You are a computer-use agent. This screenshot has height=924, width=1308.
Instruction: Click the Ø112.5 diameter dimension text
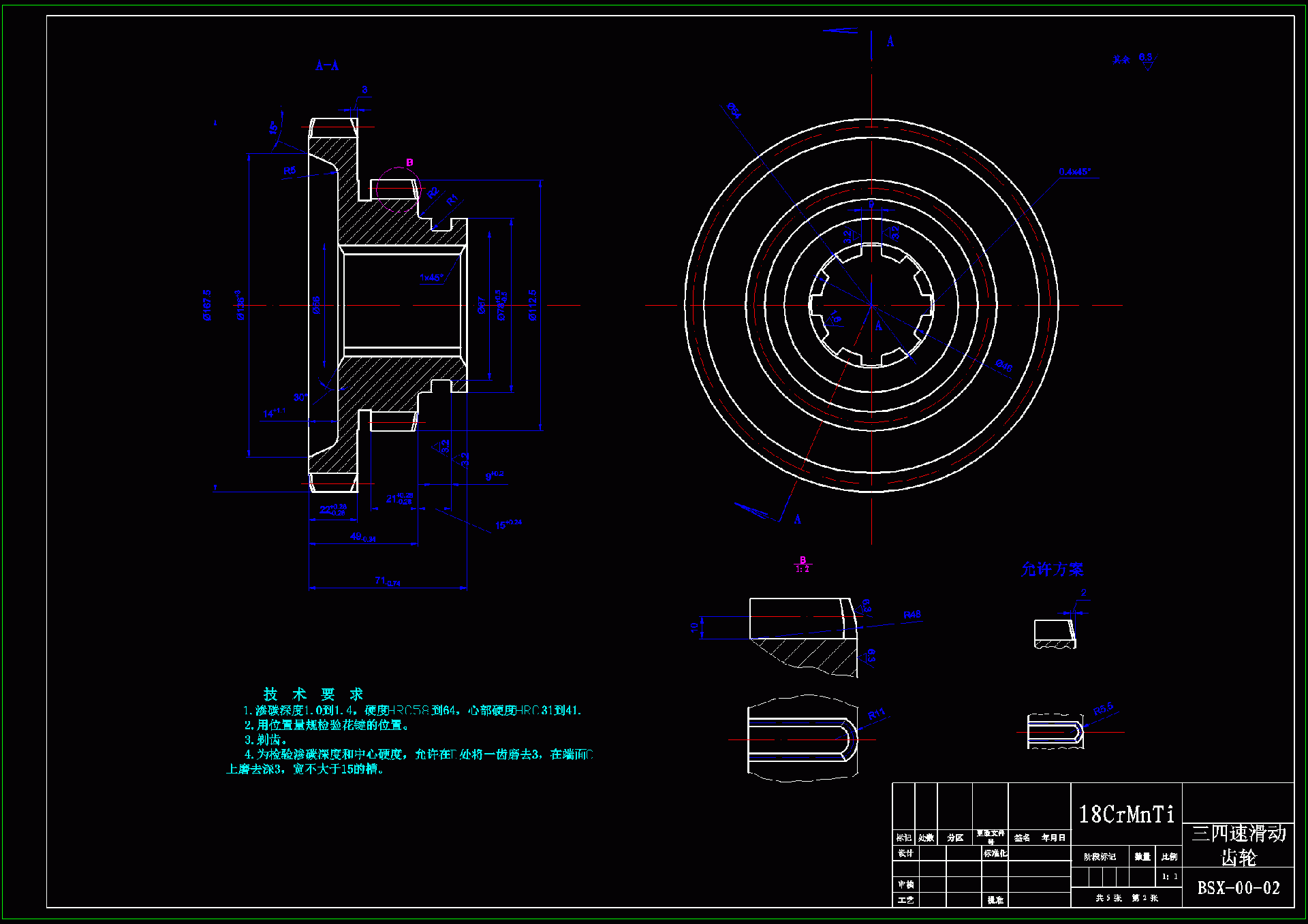click(533, 305)
